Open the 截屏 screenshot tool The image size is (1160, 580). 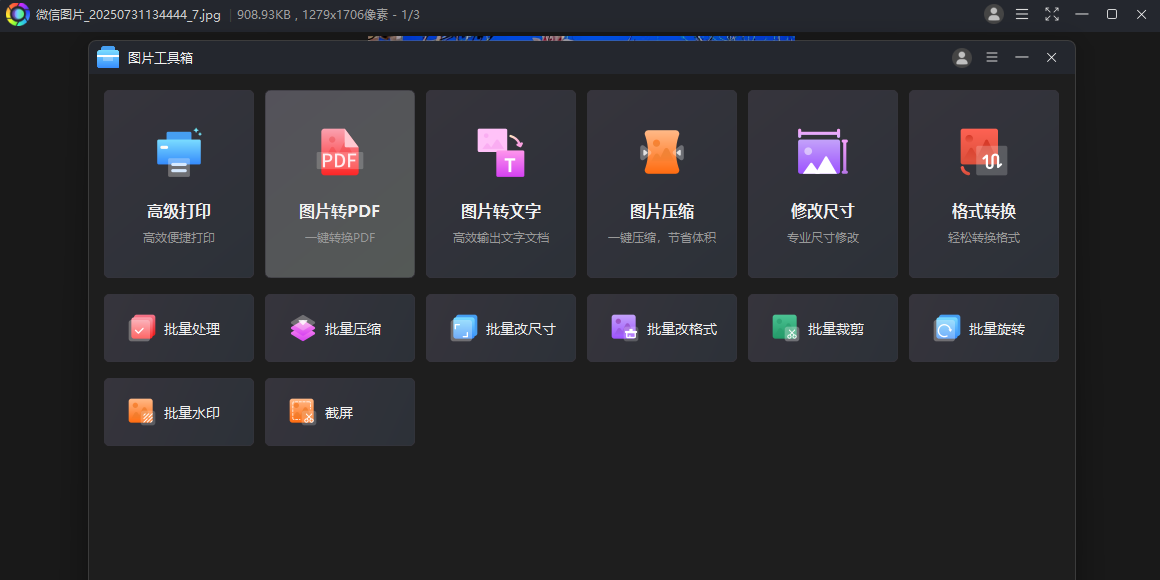click(x=339, y=411)
